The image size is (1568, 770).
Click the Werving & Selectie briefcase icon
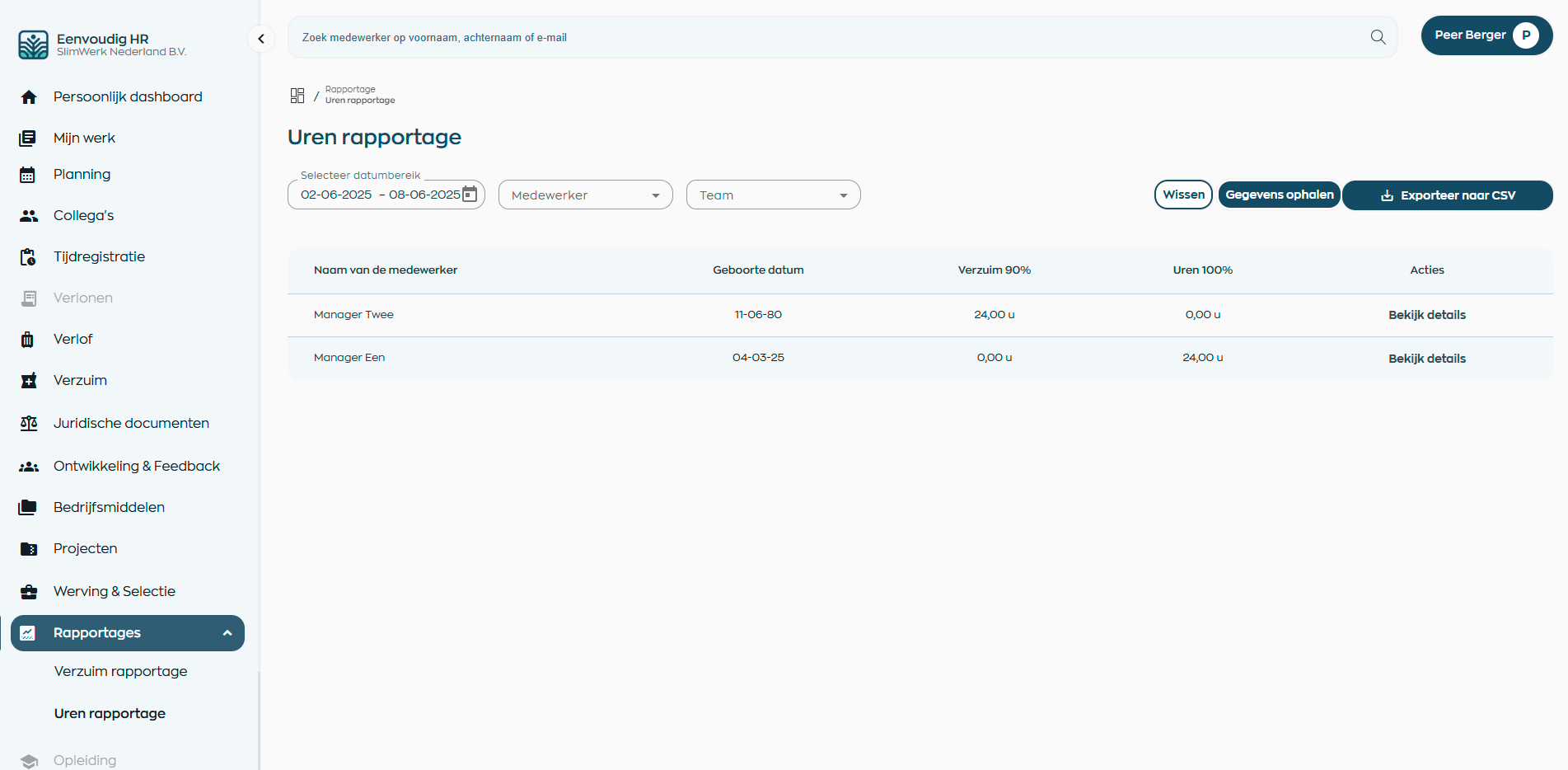tap(29, 592)
